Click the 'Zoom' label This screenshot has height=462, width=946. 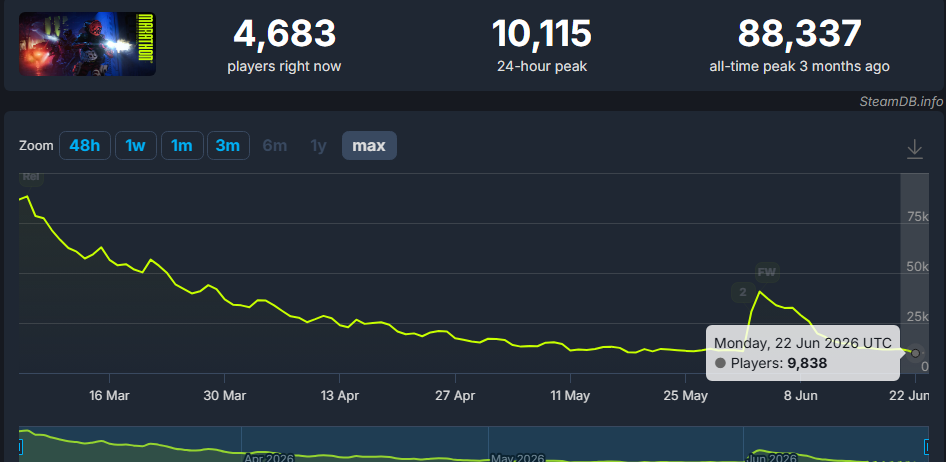click(36, 146)
